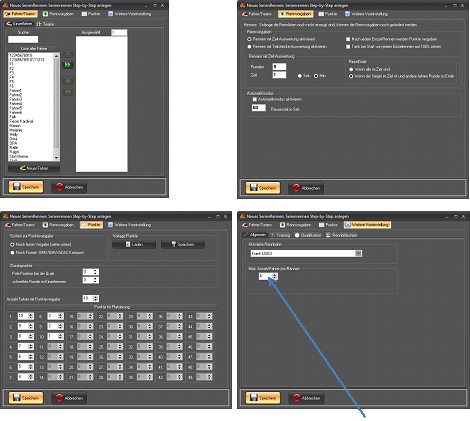Open the Qualifikation sub-tab

pos(308,235)
